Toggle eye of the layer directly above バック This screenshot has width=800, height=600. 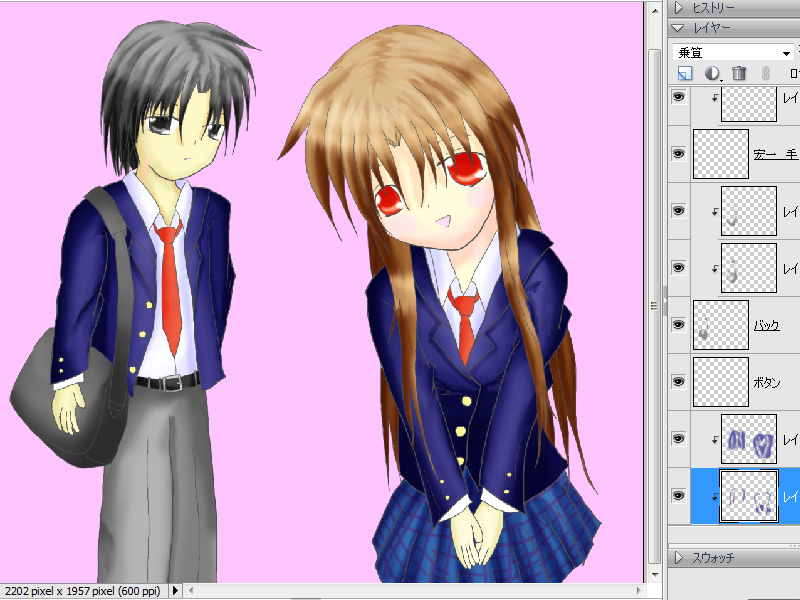coord(679,267)
